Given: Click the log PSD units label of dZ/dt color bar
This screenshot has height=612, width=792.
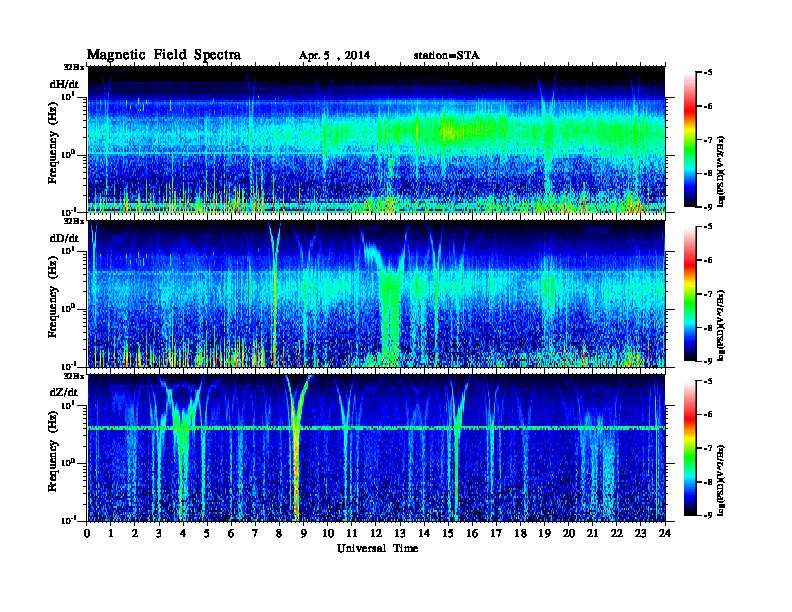Looking at the screenshot, I should (x=722, y=480).
